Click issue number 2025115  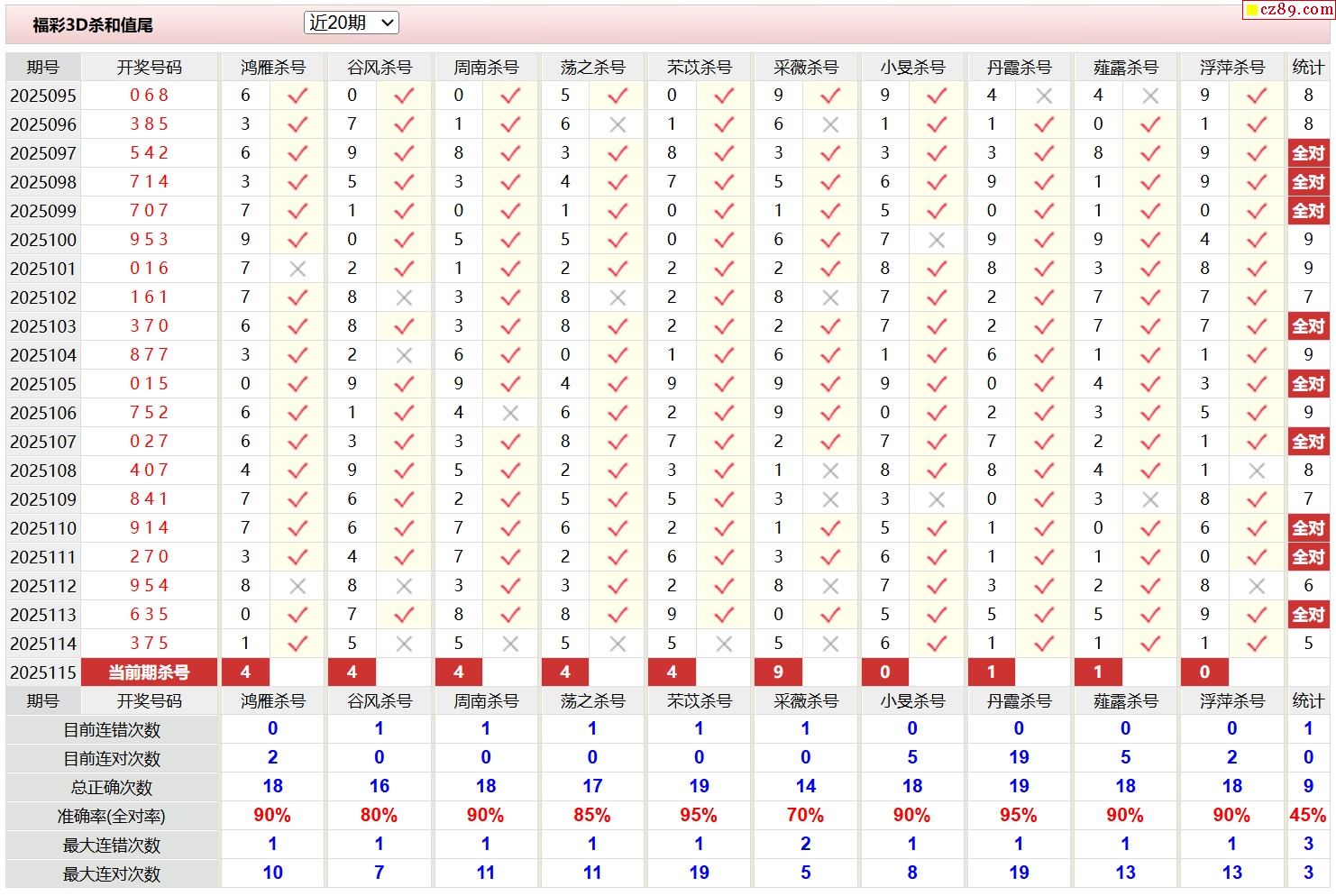(43, 672)
